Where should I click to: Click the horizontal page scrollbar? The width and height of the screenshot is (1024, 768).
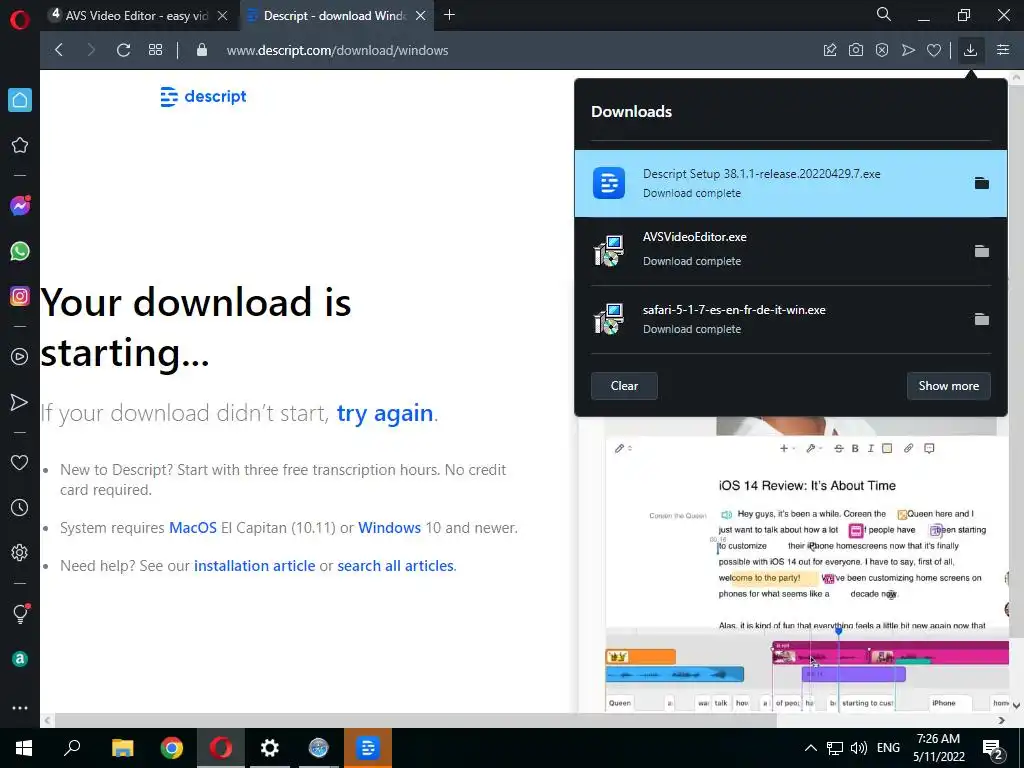415,720
